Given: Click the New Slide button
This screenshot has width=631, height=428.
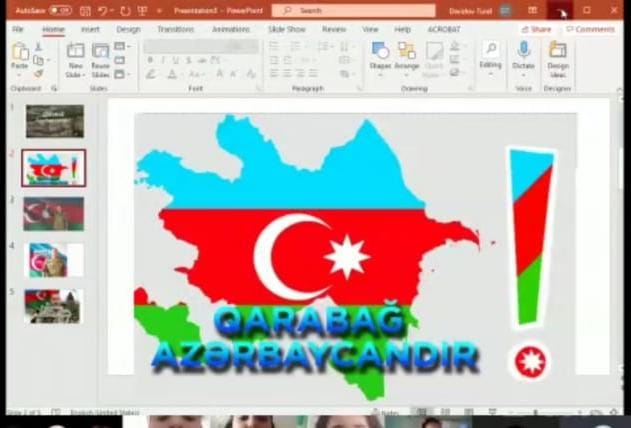Looking at the screenshot, I should [75, 60].
